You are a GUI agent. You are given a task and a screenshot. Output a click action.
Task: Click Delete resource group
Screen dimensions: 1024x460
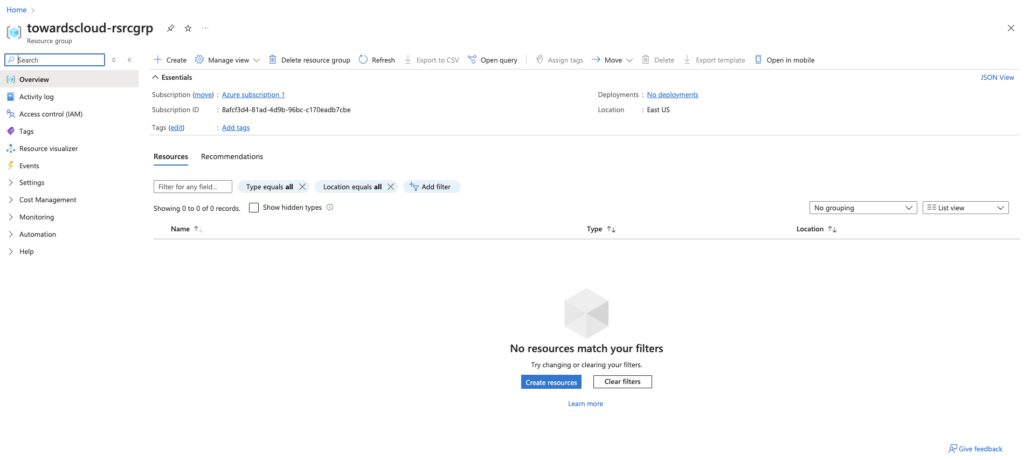click(x=310, y=60)
